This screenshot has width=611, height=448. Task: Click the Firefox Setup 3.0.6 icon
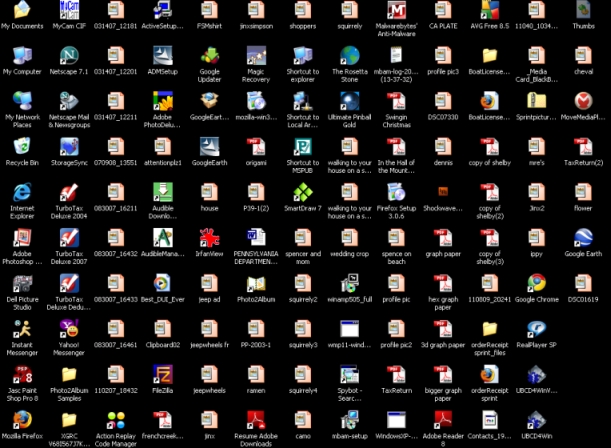pos(396,192)
